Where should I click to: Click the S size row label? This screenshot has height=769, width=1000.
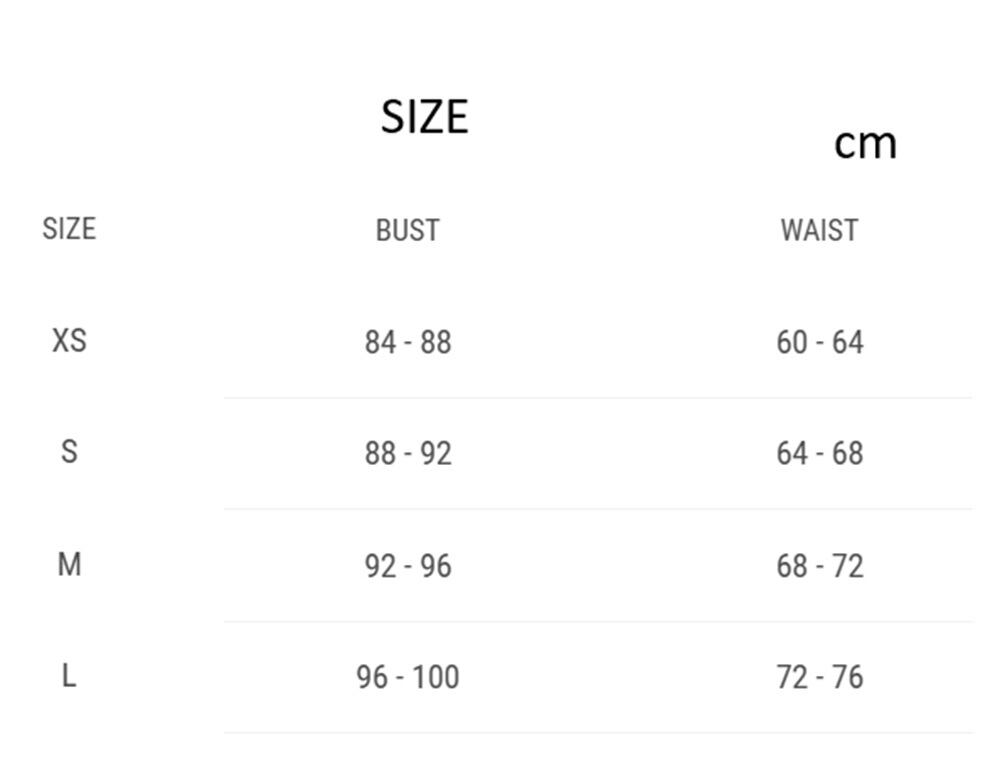(x=69, y=452)
